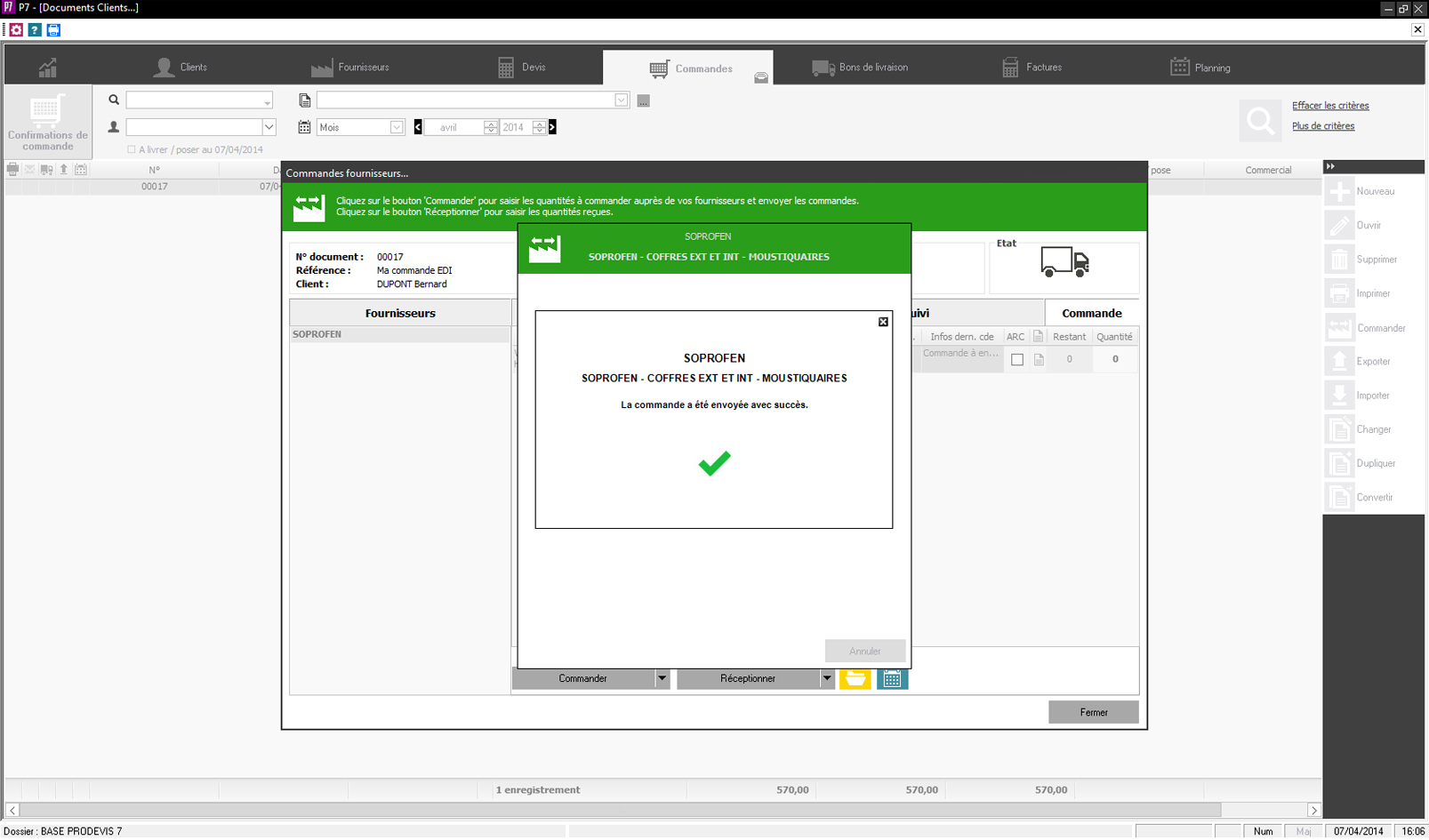The width and height of the screenshot is (1429, 840).
Task: Close the success message box
Action: point(883,322)
